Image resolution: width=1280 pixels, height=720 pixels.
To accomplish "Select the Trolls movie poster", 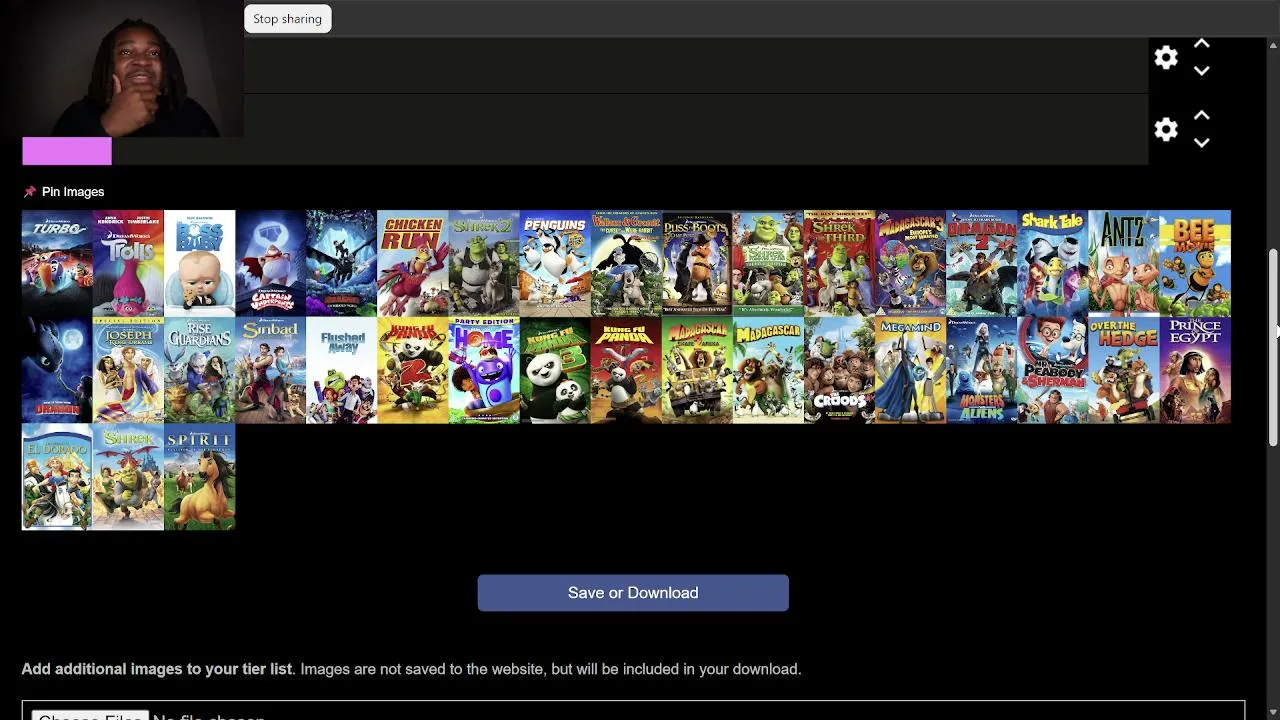I will pos(128,263).
